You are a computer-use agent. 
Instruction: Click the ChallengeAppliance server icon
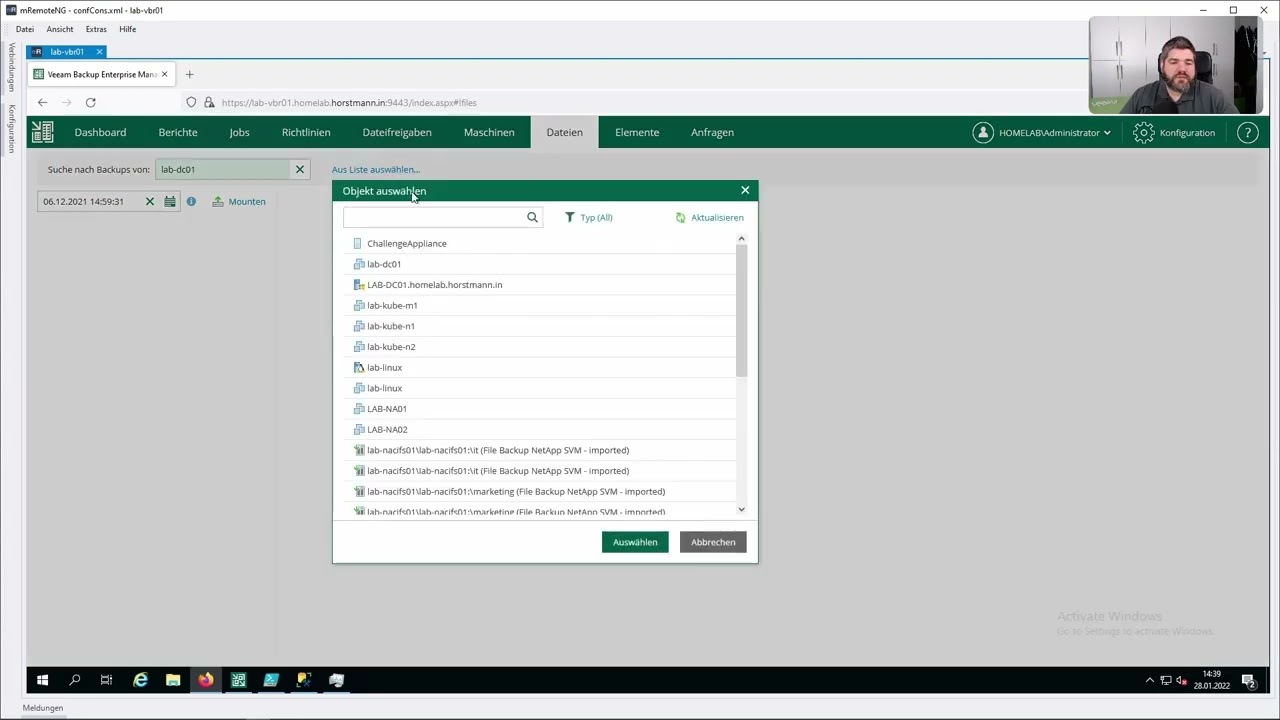[x=358, y=243]
